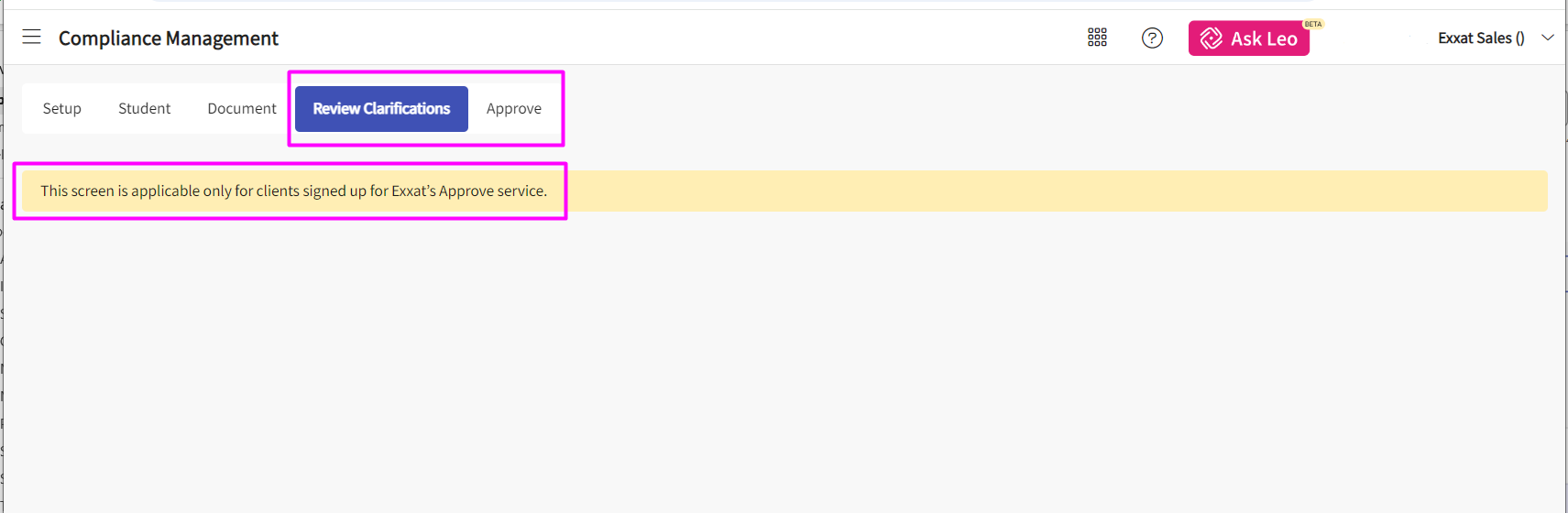Image resolution: width=1568 pixels, height=513 pixels.
Task: Click the yellow Approve service notice text
Action: point(293,191)
